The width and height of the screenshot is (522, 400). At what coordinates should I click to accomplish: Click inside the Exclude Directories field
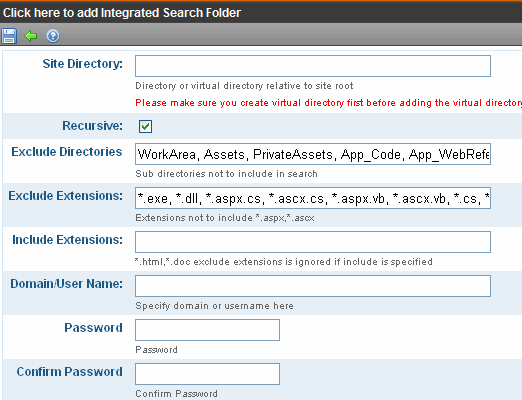pos(313,154)
